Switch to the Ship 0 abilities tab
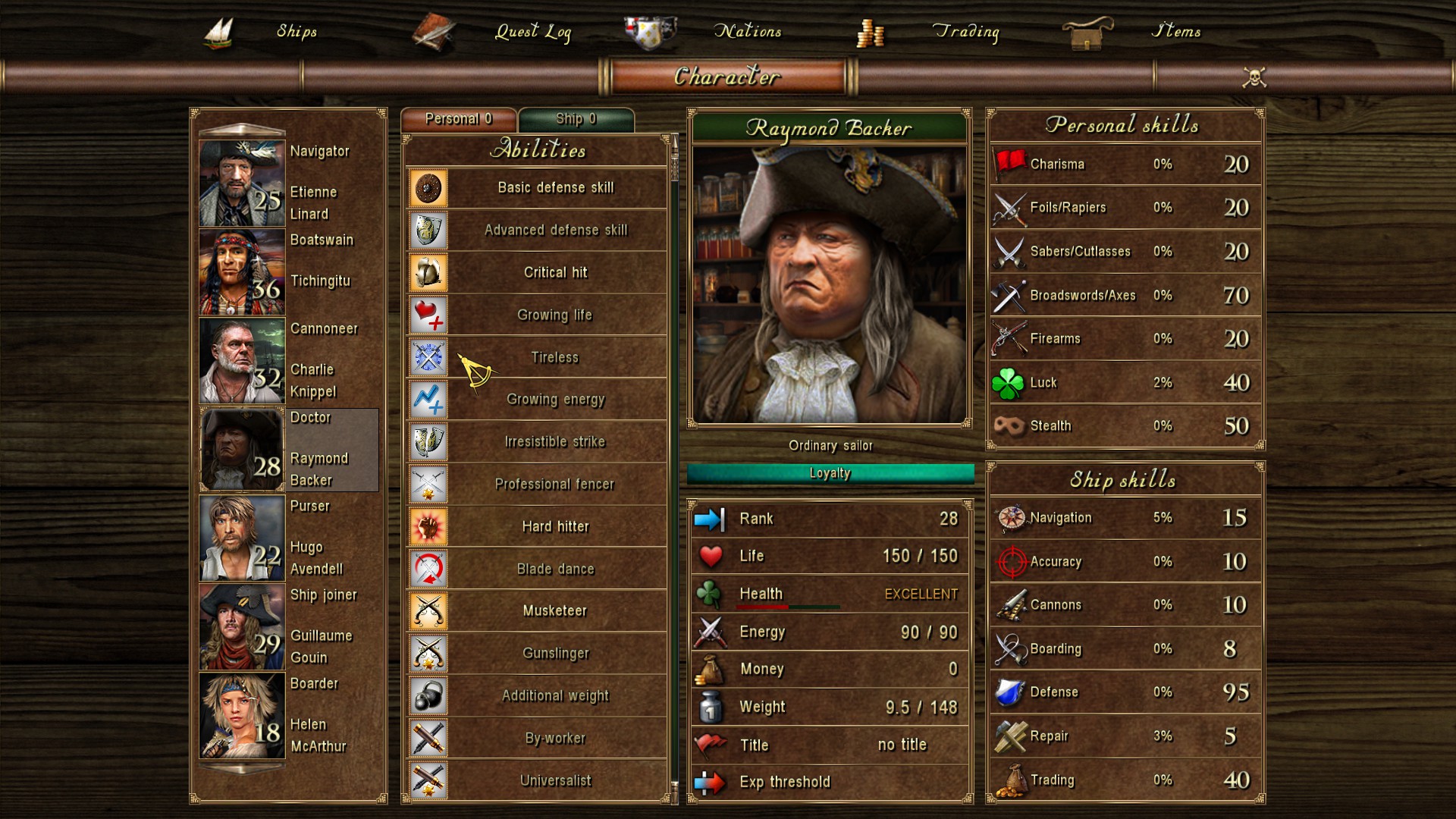Screen dimensions: 1456x819 (576, 119)
